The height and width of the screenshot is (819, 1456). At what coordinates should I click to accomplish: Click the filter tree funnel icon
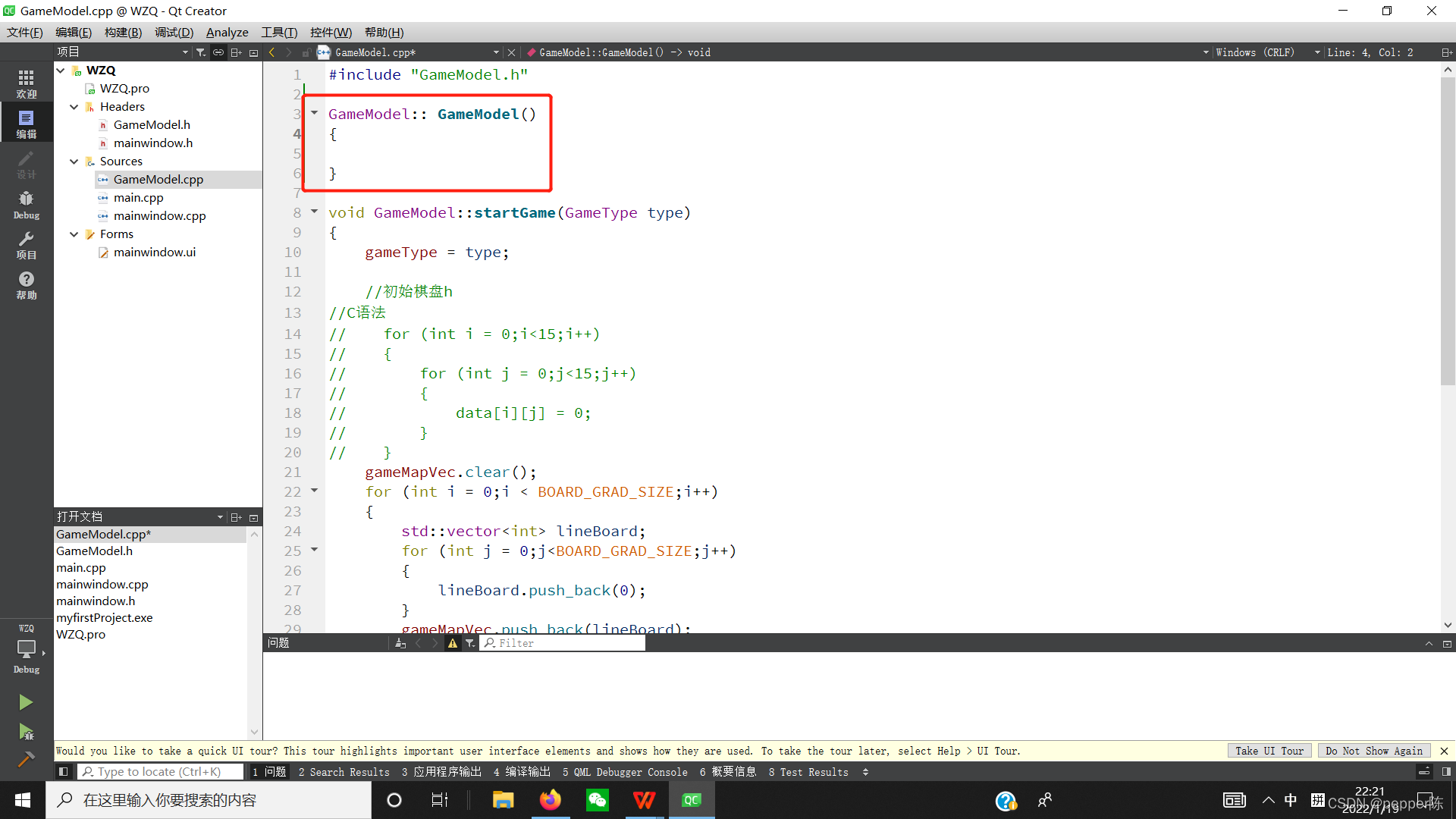(x=200, y=52)
